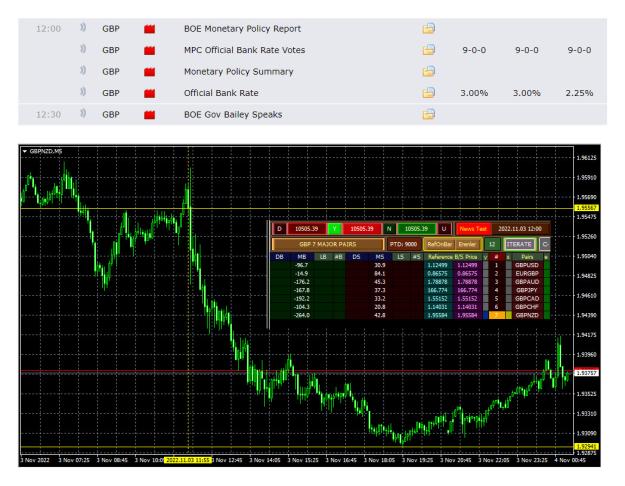Click the EURGBP pair row label
625x486 pixels.
527,273
